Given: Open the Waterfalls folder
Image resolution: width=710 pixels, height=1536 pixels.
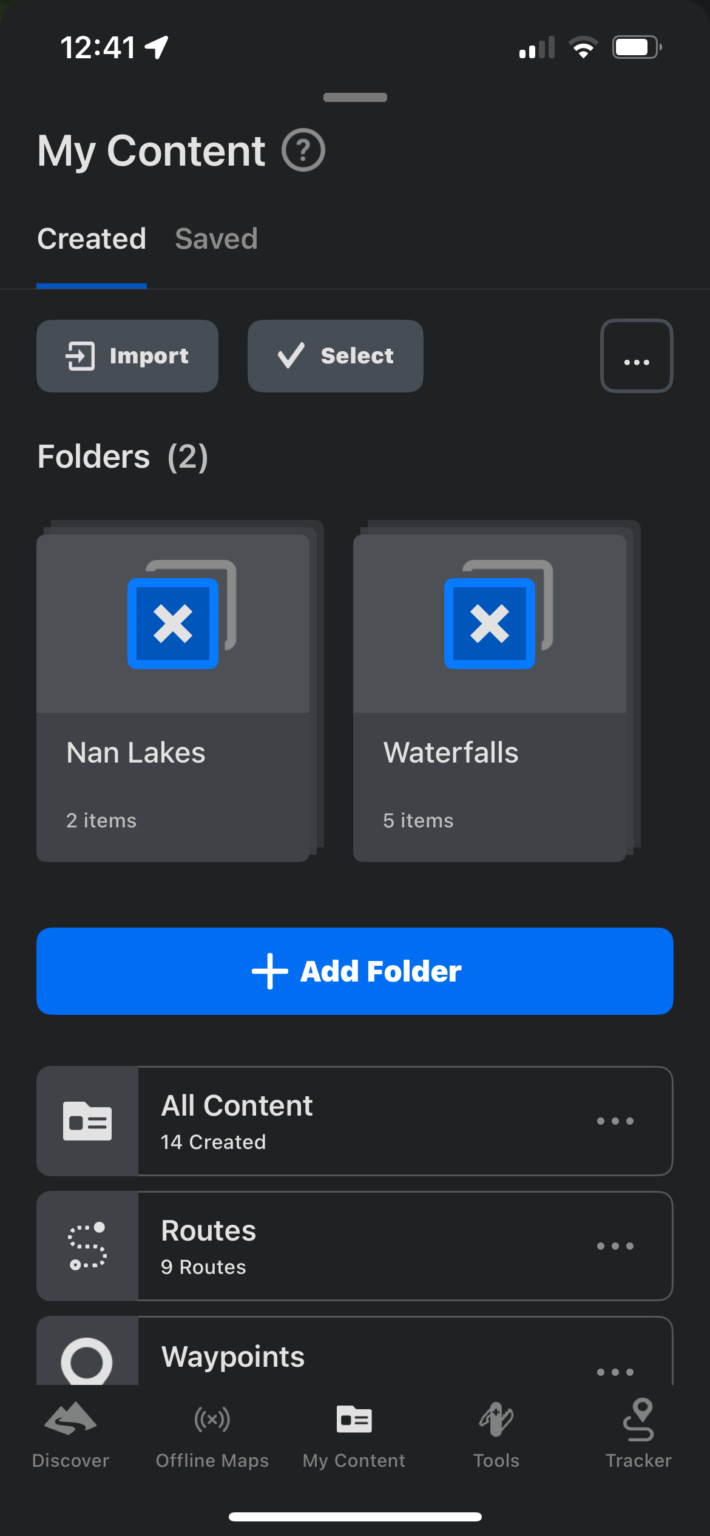Looking at the screenshot, I should [490, 697].
